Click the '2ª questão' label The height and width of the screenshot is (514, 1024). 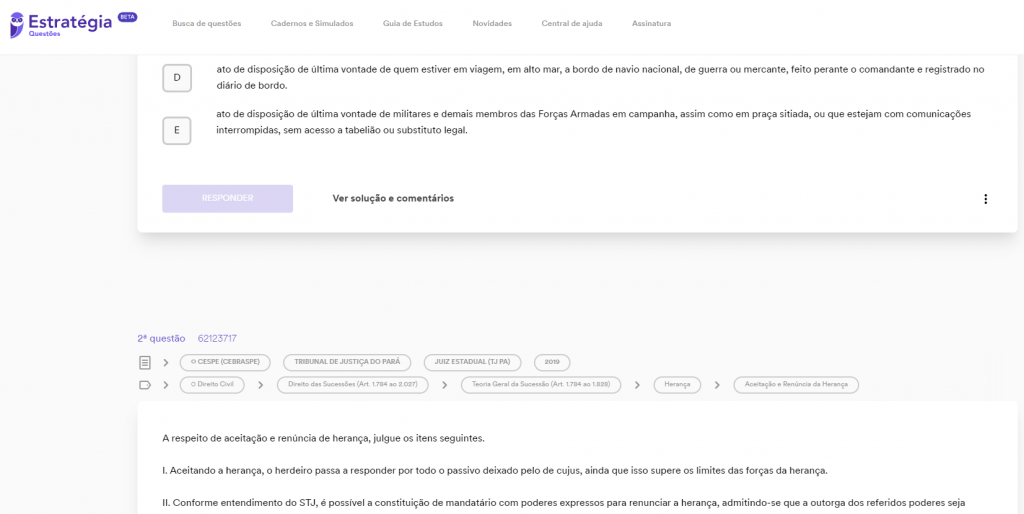161,338
